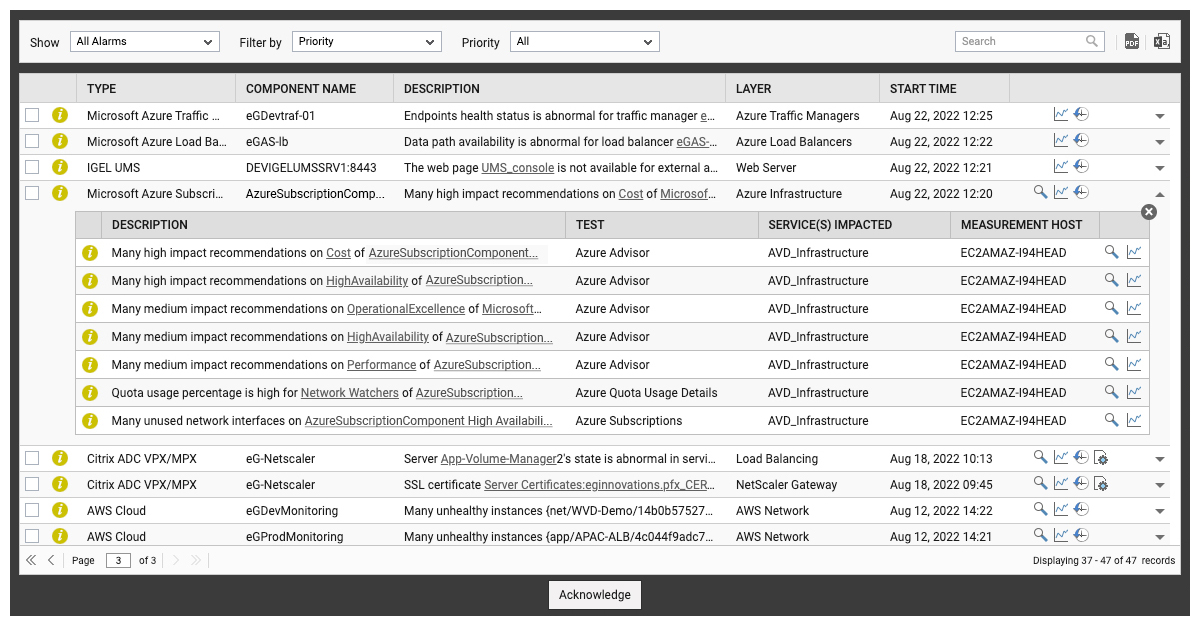Click the magnifier icon in the Search box
Viewport: 1200px width, 626px height.
(1092, 41)
